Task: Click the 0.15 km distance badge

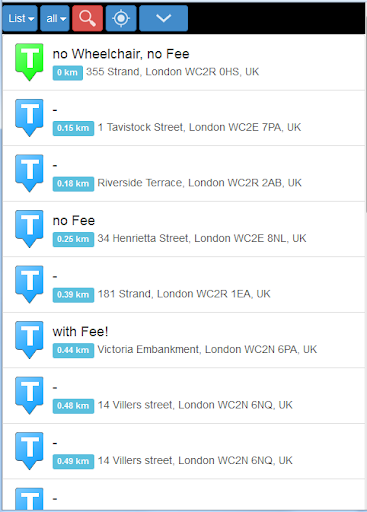Action: point(73,128)
